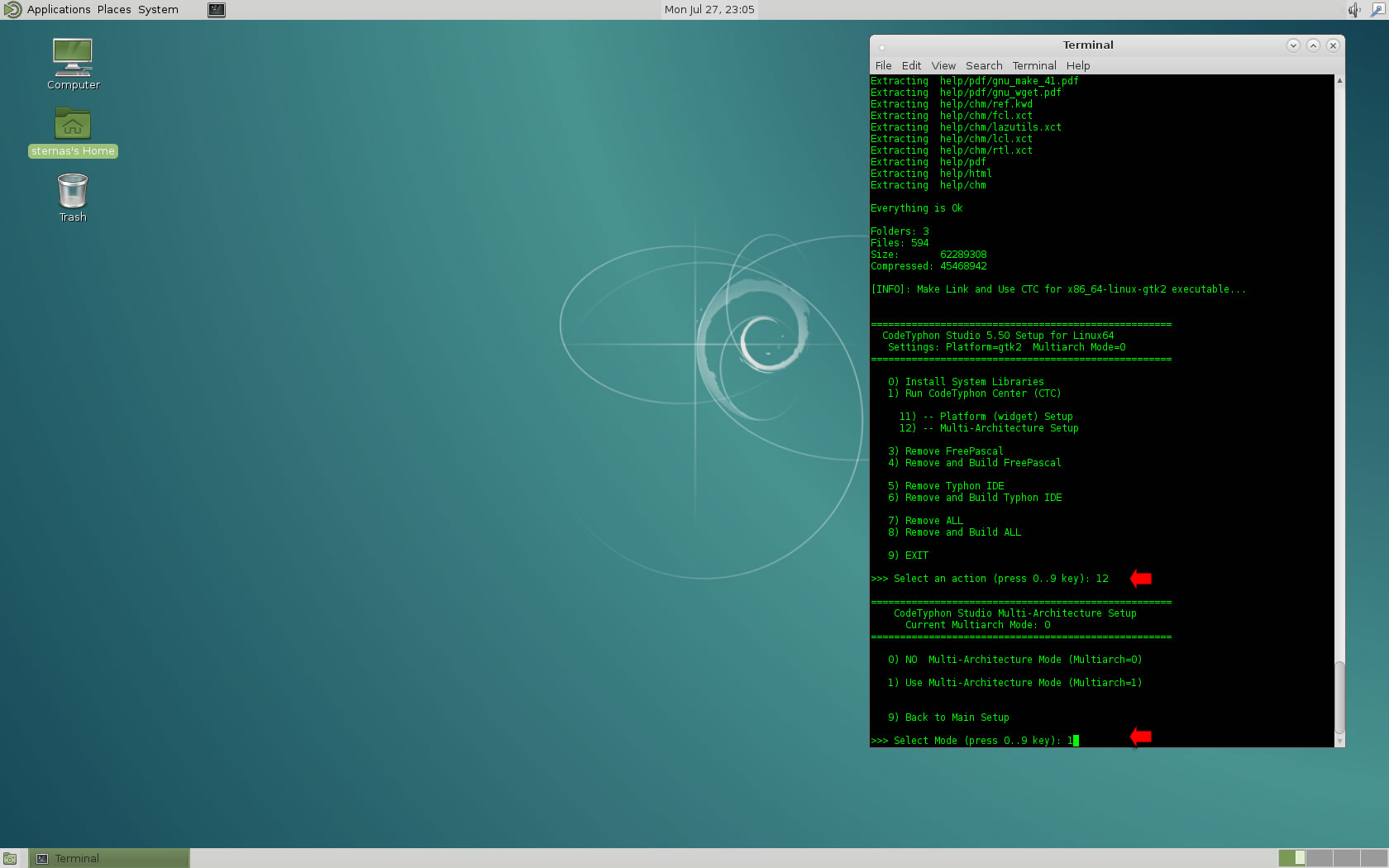Click the Terminal taskbar button
This screenshot has width=1389, height=868.
pyautogui.click(x=109, y=859)
